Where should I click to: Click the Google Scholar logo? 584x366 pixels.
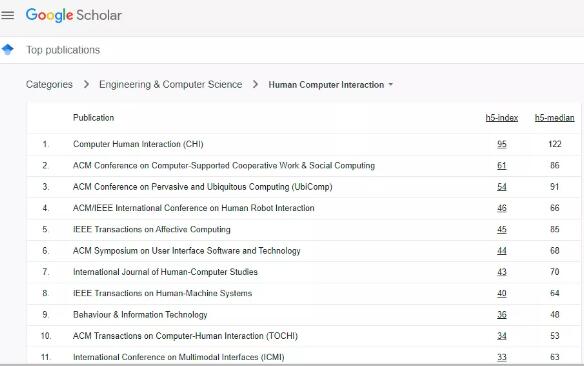pos(73,15)
